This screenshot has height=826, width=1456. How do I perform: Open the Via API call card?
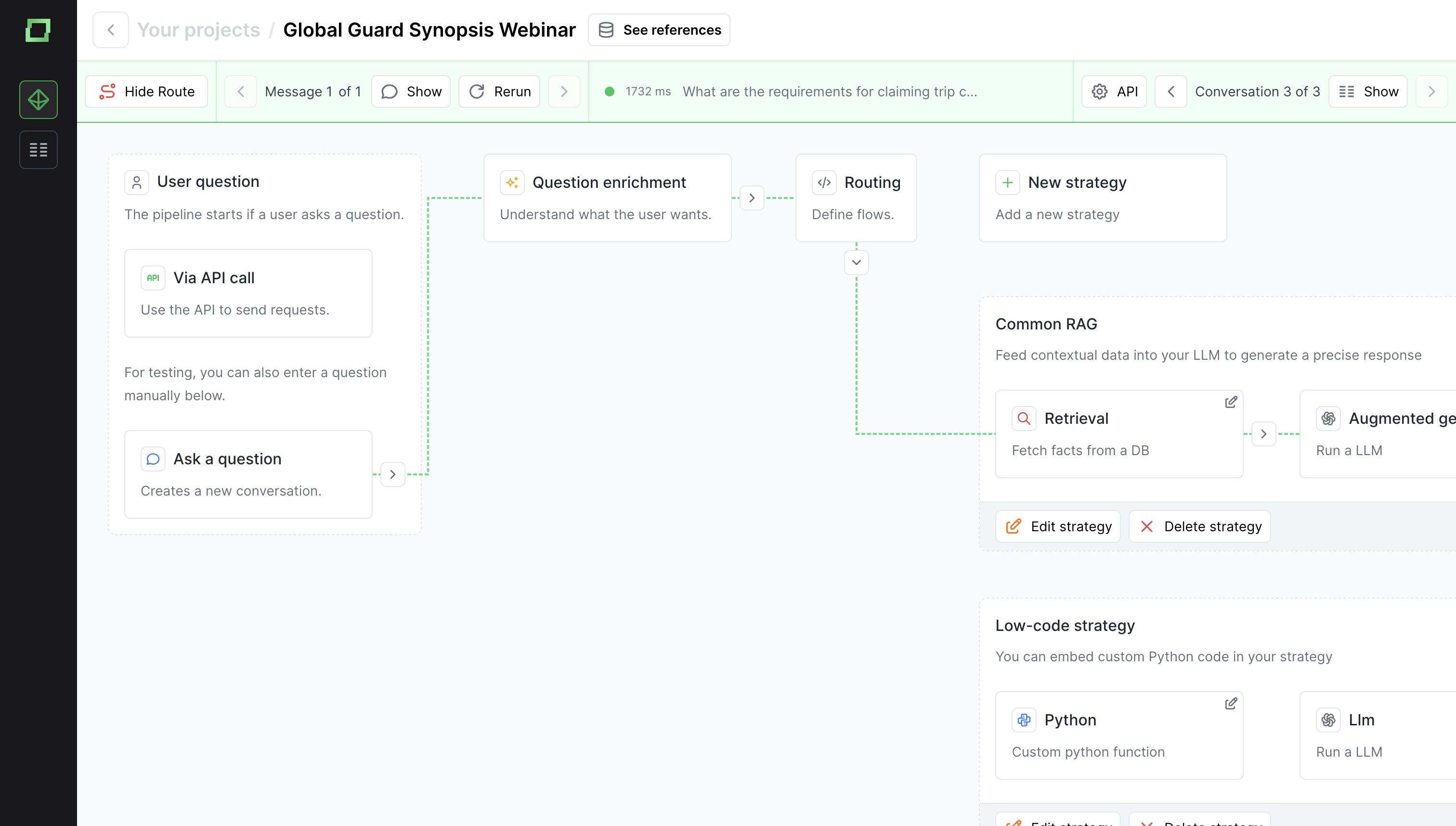(x=248, y=293)
